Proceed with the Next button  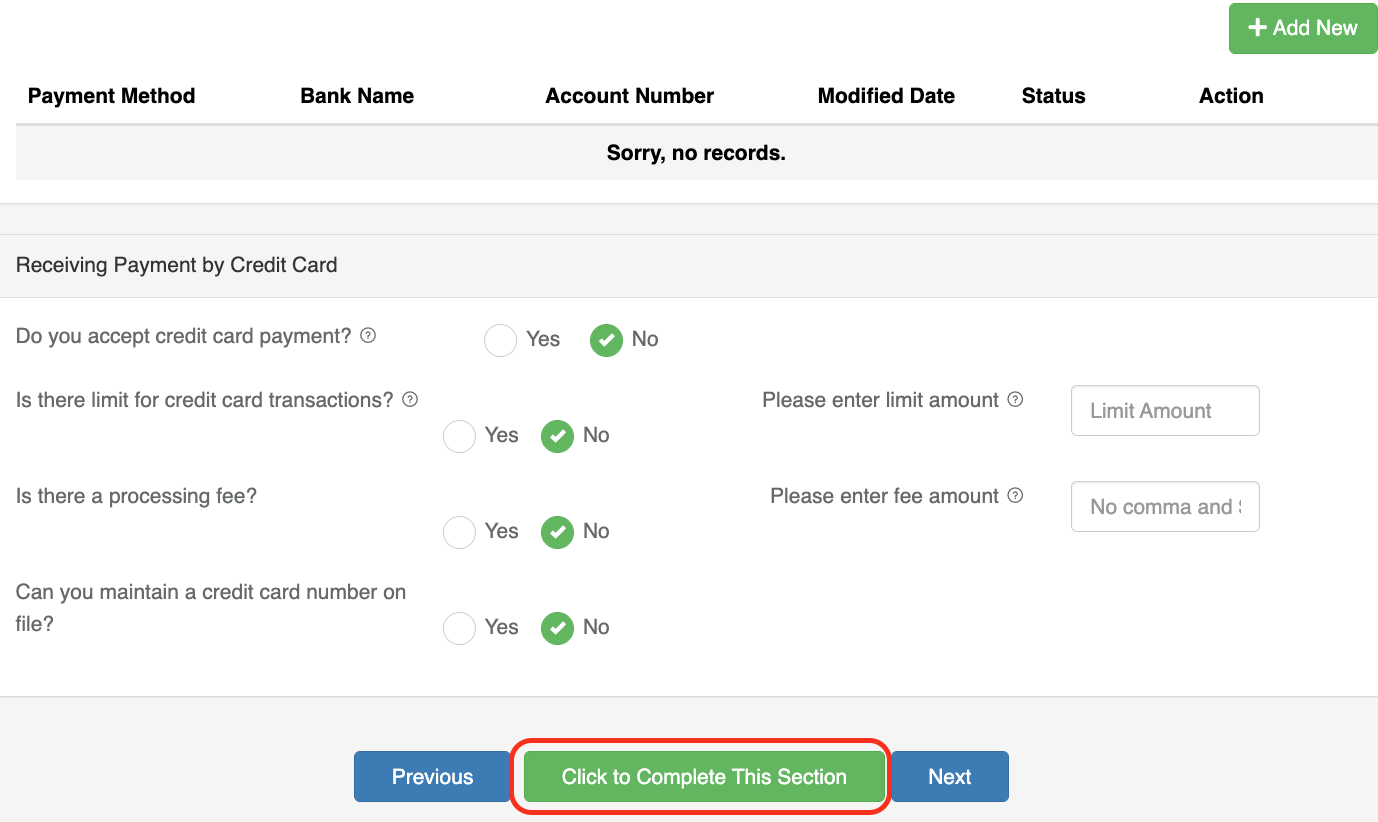[949, 777]
